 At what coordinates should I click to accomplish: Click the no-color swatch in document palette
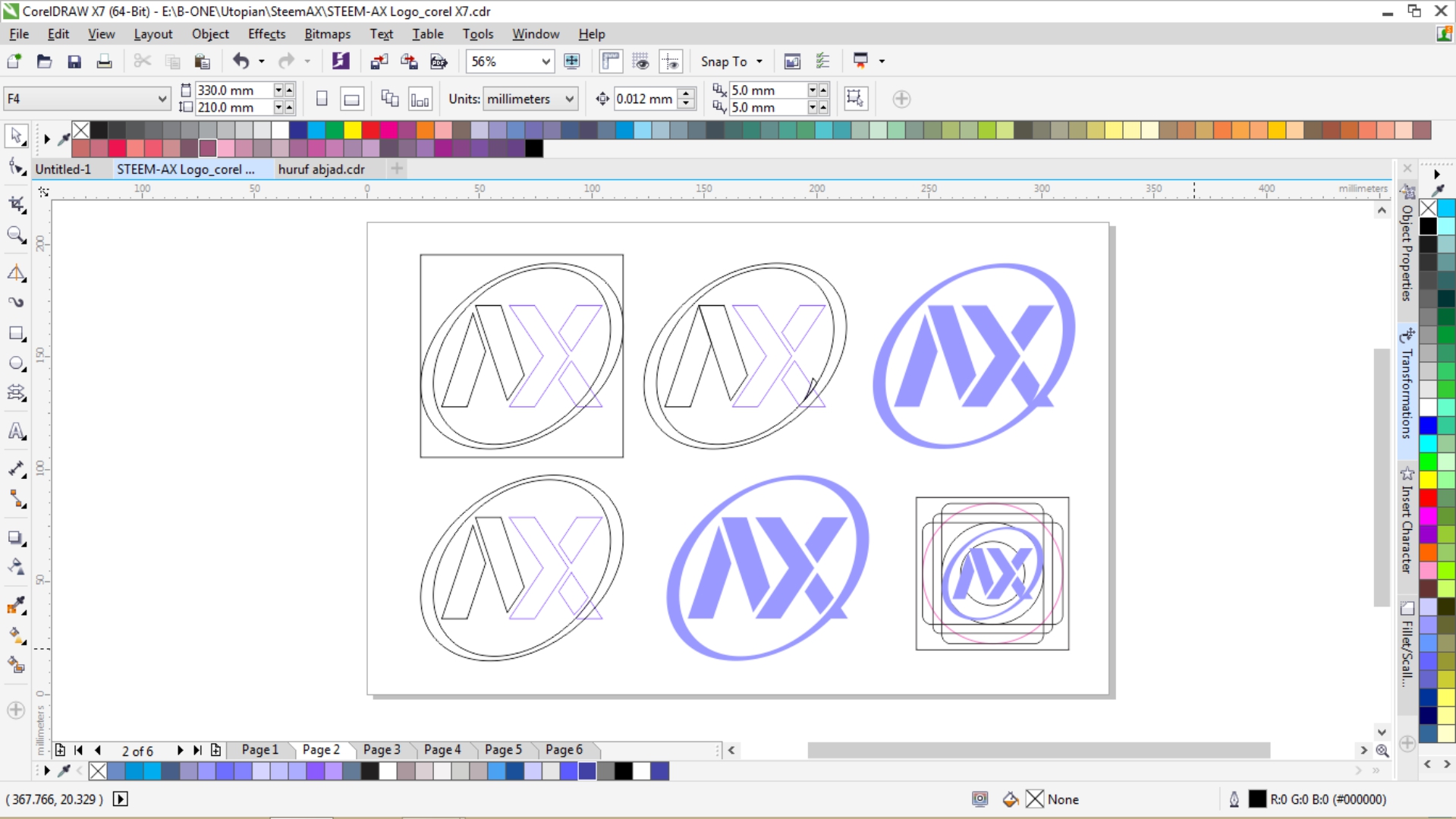[x=98, y=771]
